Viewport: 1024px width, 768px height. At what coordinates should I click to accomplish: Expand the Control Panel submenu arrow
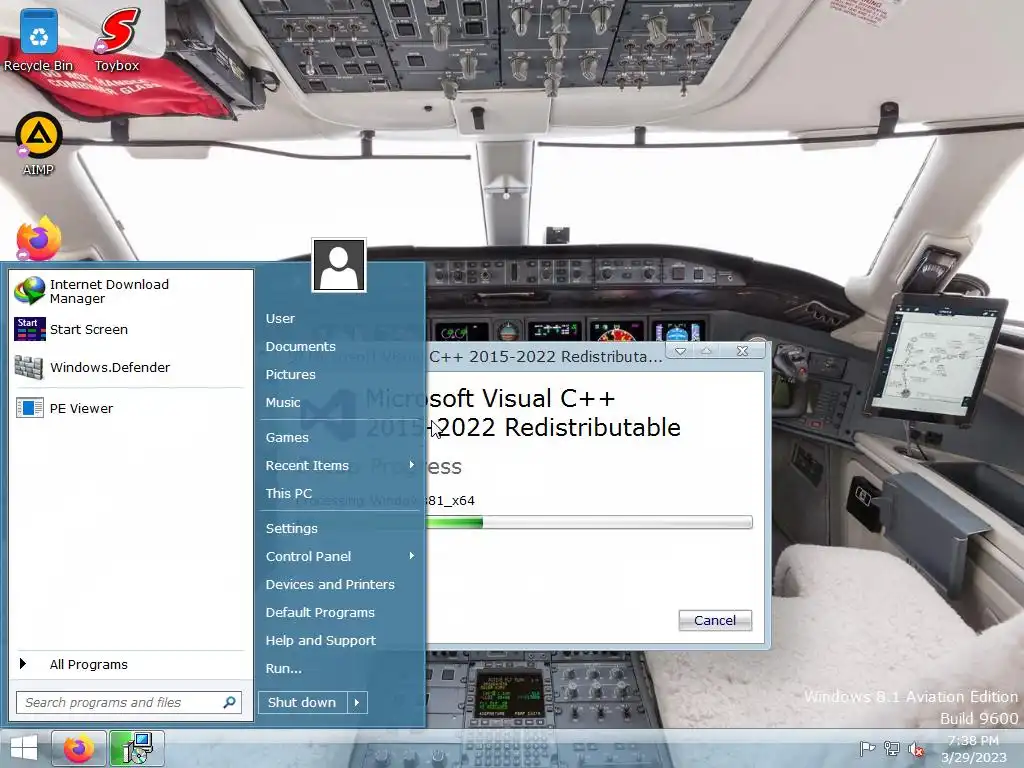point(411,555)
